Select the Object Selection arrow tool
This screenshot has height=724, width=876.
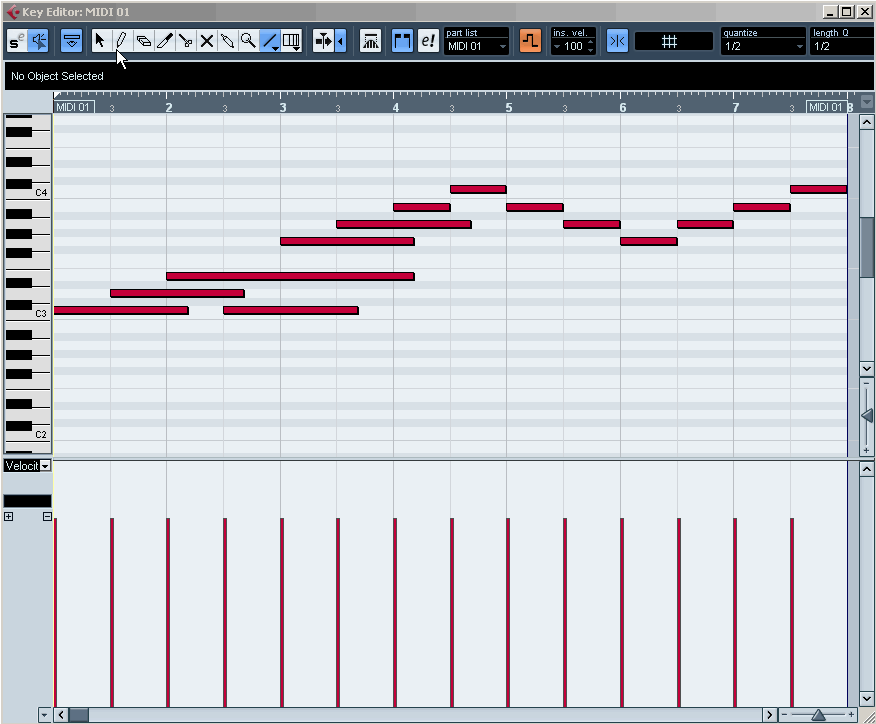tap(101, 41)
